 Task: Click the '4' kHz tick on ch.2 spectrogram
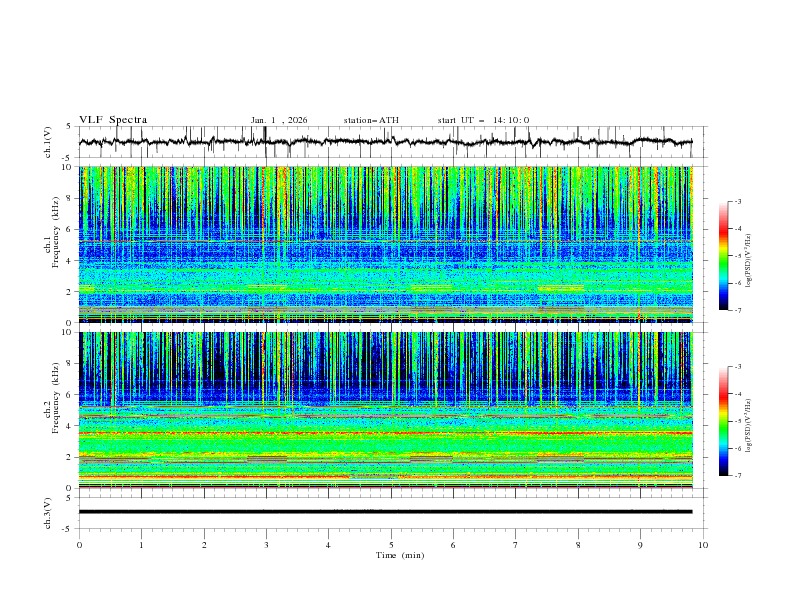click(x=71, y=426)
